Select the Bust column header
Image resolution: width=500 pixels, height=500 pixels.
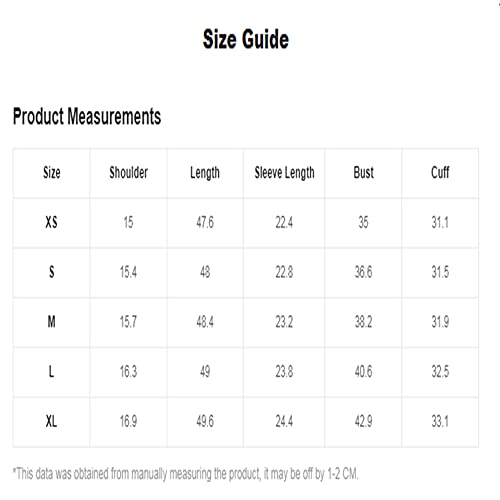click(x=363, y=173)
